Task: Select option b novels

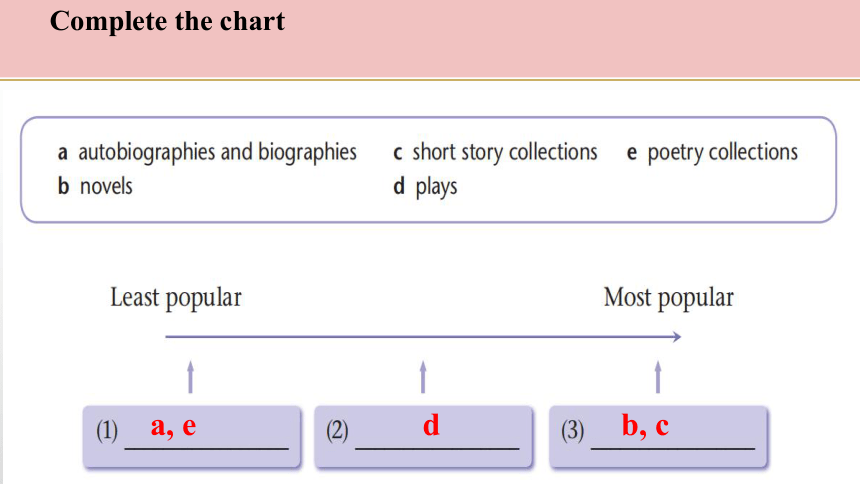Action: (95, 187)
